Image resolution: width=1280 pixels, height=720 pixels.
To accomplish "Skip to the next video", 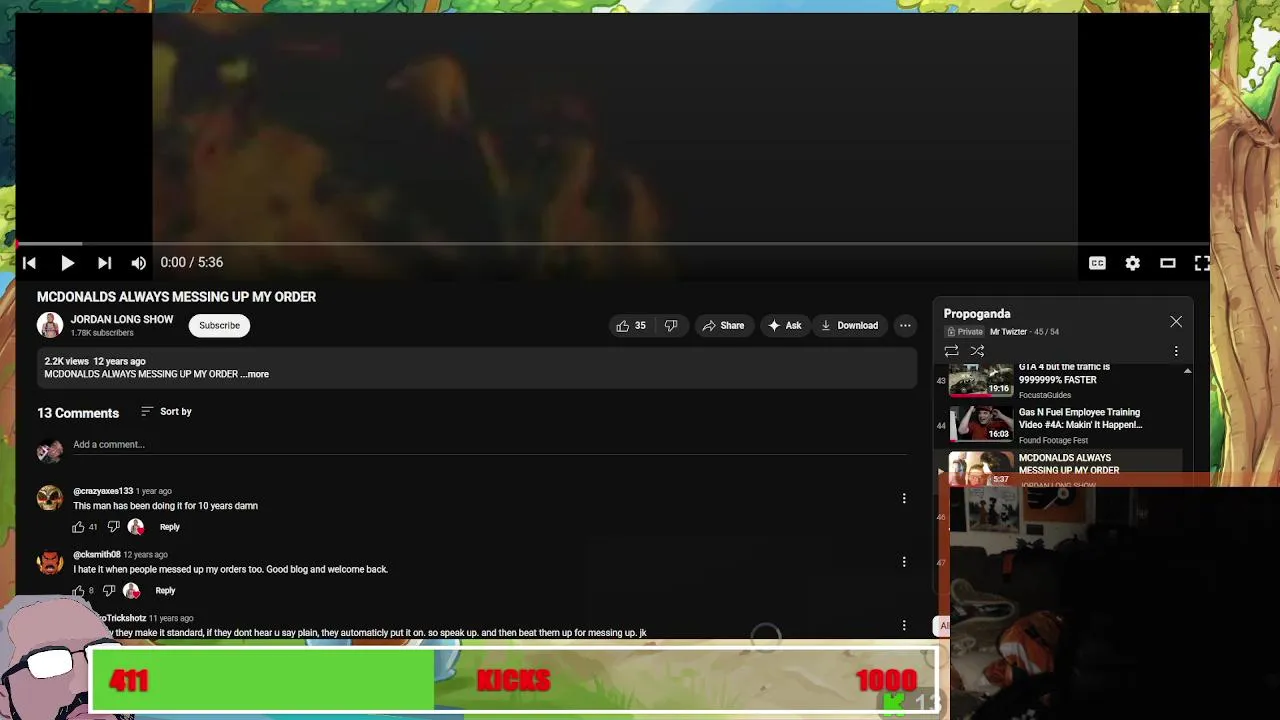I will tap(104, 263).
